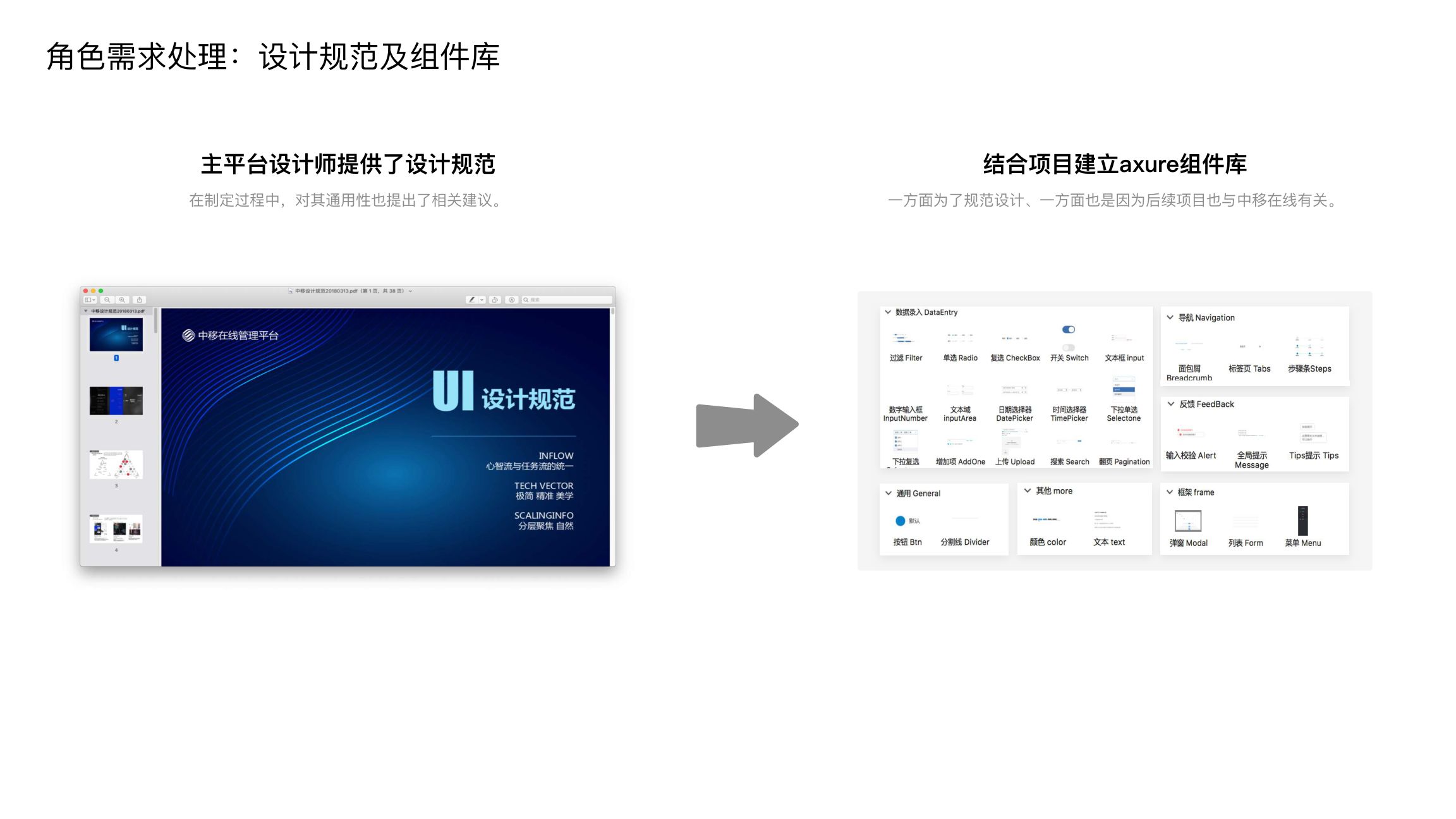This screenshot has width=1456, height=819.
Task: Select the markup pen tool in PDF toolbar
Action: [471, 300]
